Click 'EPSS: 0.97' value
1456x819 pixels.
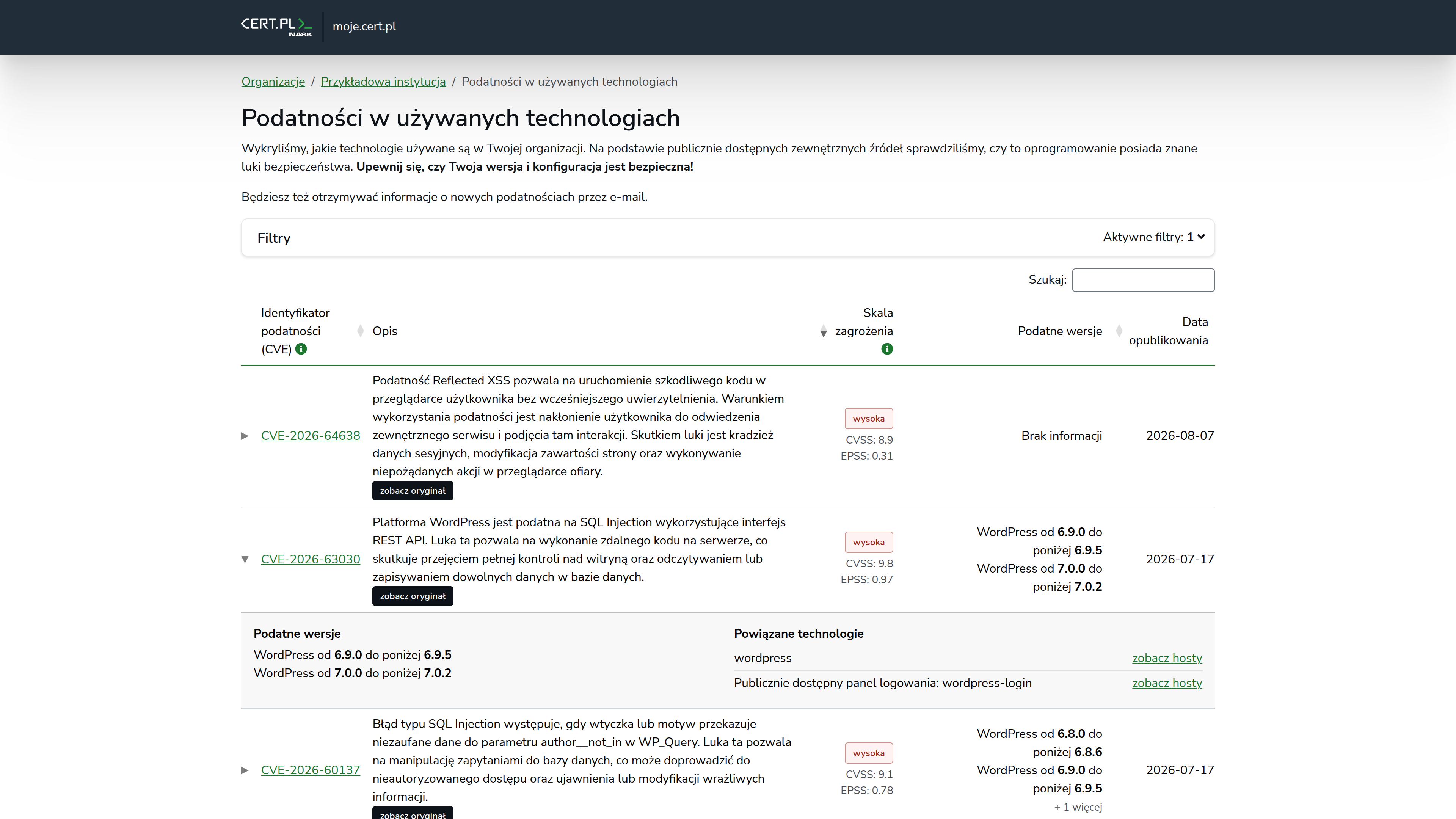tap(866, 579)
